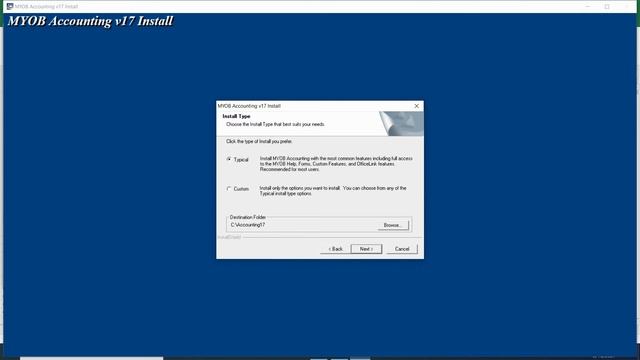The width and height of the screenshot is (640, 360).
Task: Click the Install Type heading text
Action: coord(236,116)
